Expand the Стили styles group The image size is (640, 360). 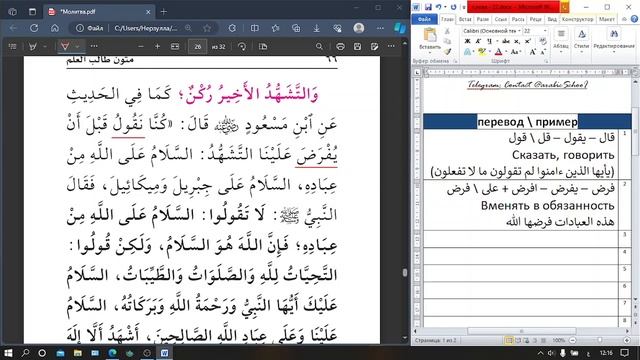[582, 40]
